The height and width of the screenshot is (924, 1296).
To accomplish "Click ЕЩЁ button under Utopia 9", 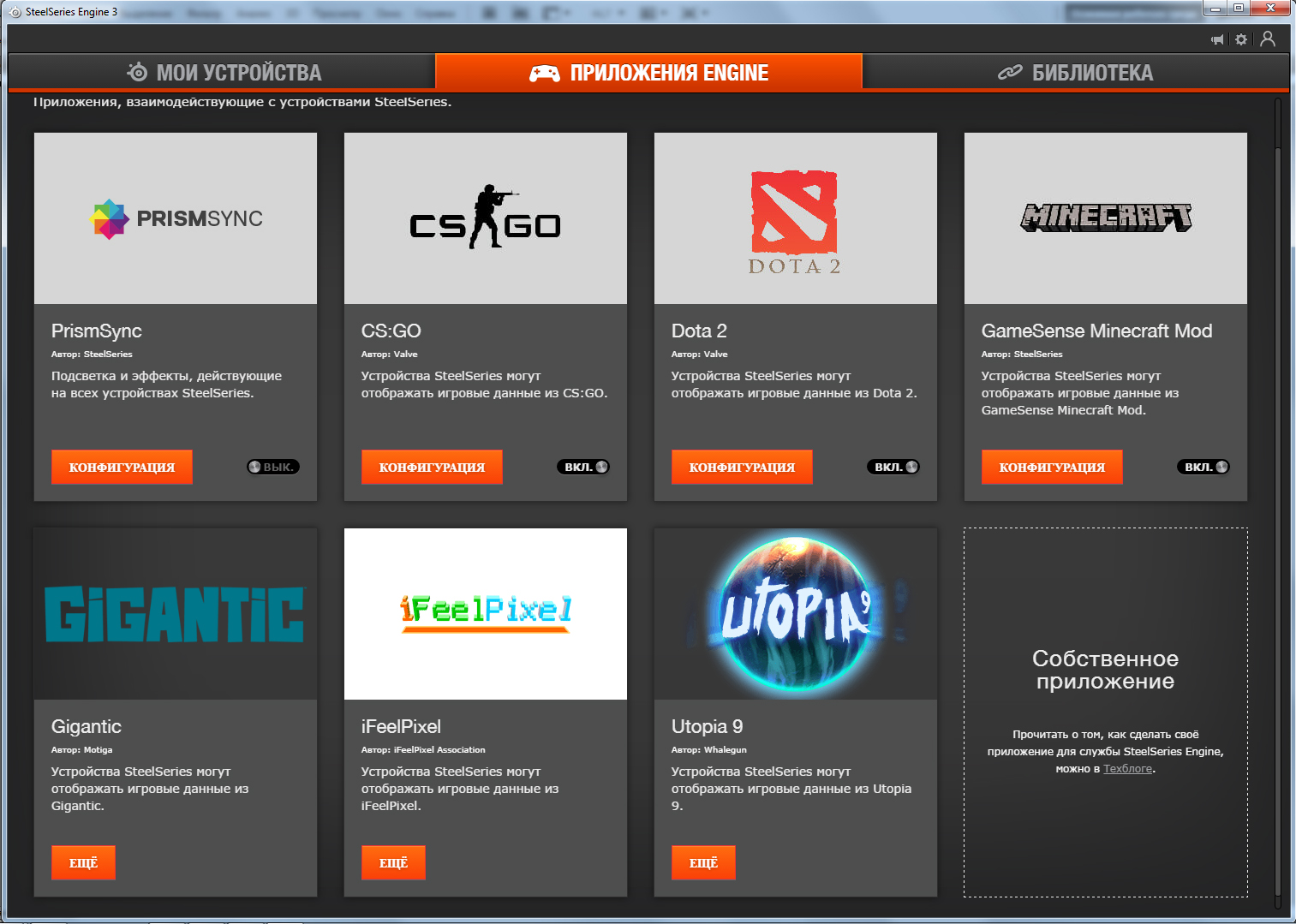I will click(703, 862).
